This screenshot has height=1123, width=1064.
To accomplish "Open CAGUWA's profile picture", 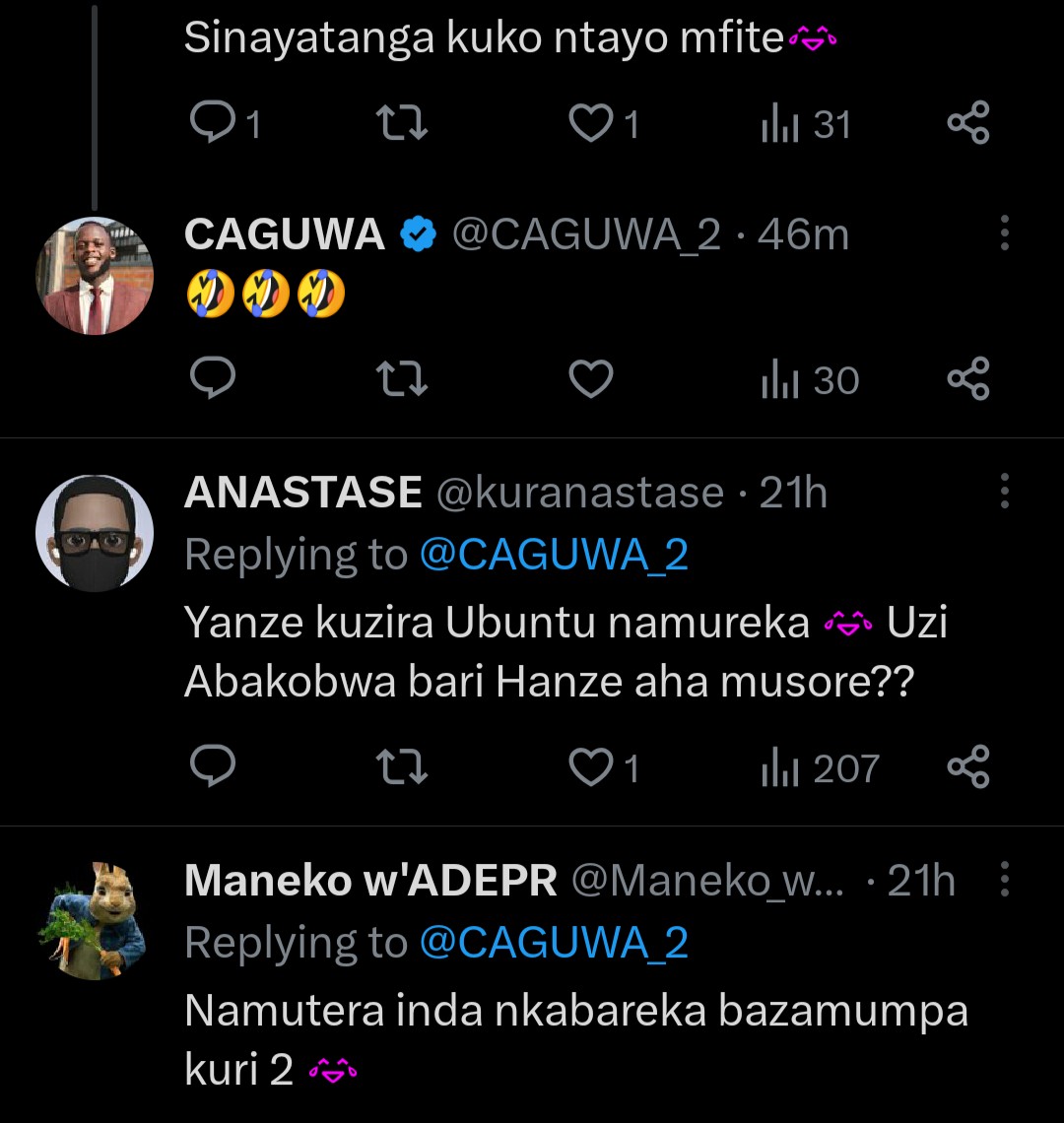I will pos(95,276).
